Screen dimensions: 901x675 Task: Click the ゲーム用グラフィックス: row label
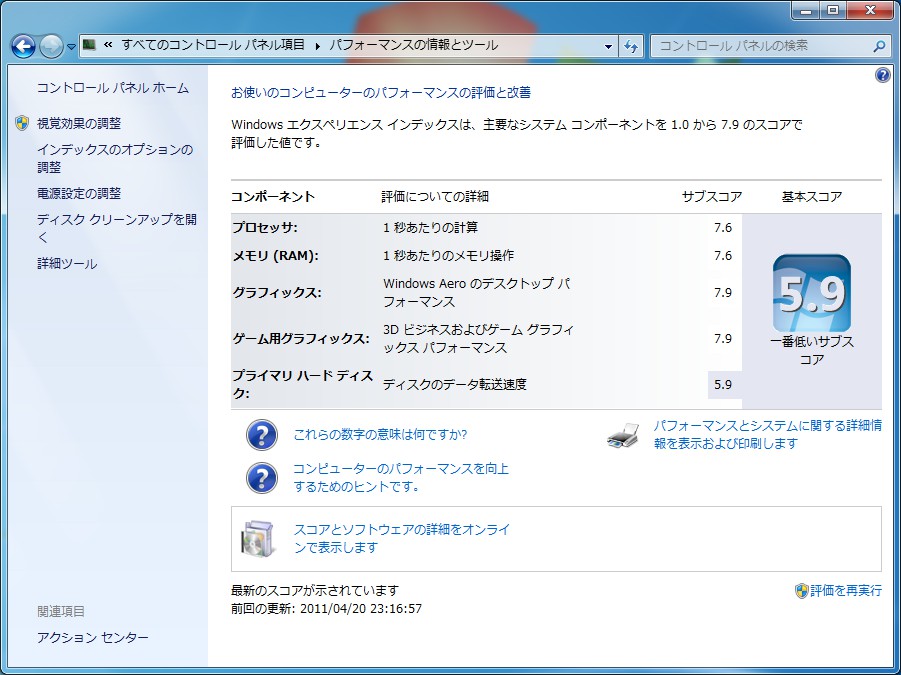(301, 338)
